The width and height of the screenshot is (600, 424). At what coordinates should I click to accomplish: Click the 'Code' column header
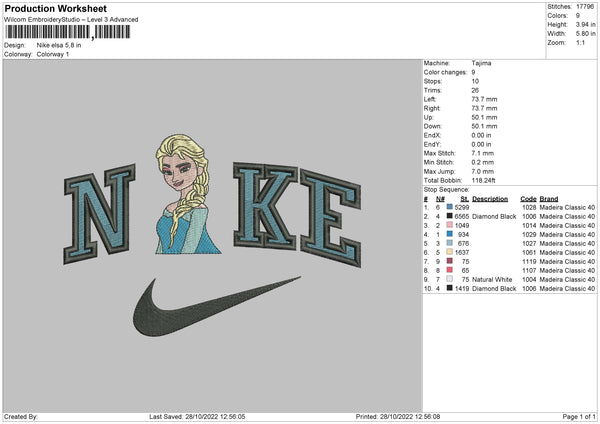(528, 199)
